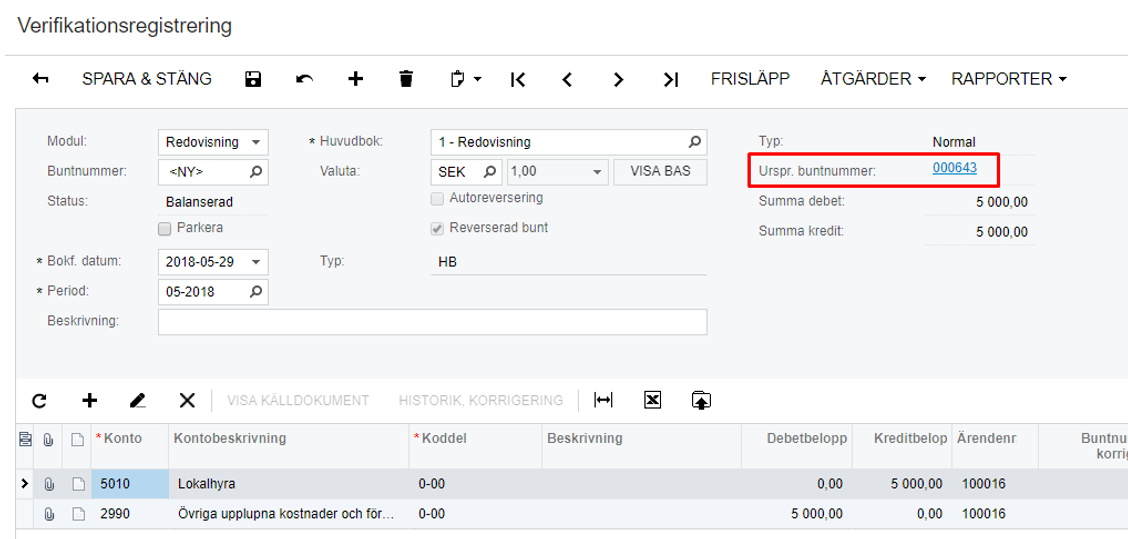The width and height of the screenshot is (1128, 539).
Task: Click the FRISLÄPP button
Action: tap(750, 79)
